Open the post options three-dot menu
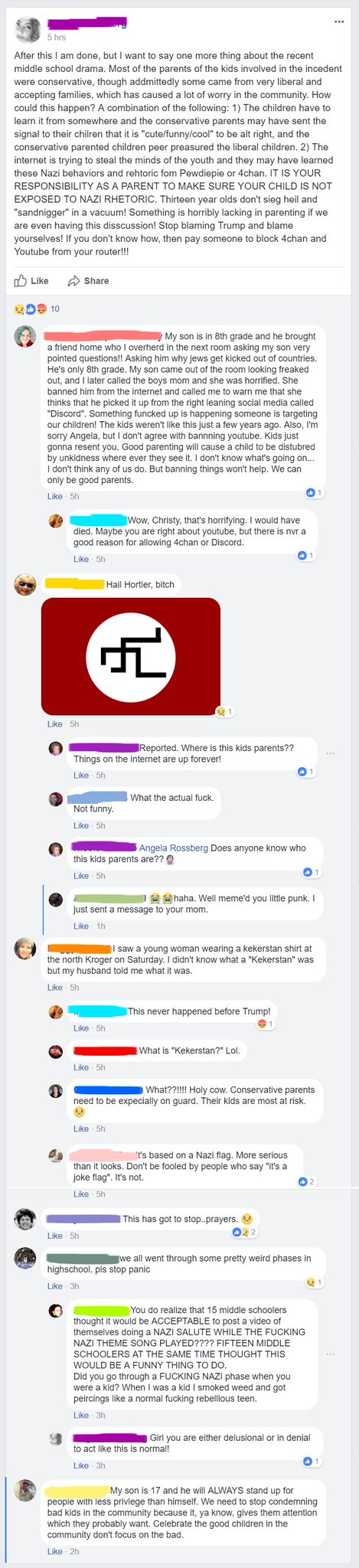The width and height of the screenshot is (359, 1568). (339, 21)
